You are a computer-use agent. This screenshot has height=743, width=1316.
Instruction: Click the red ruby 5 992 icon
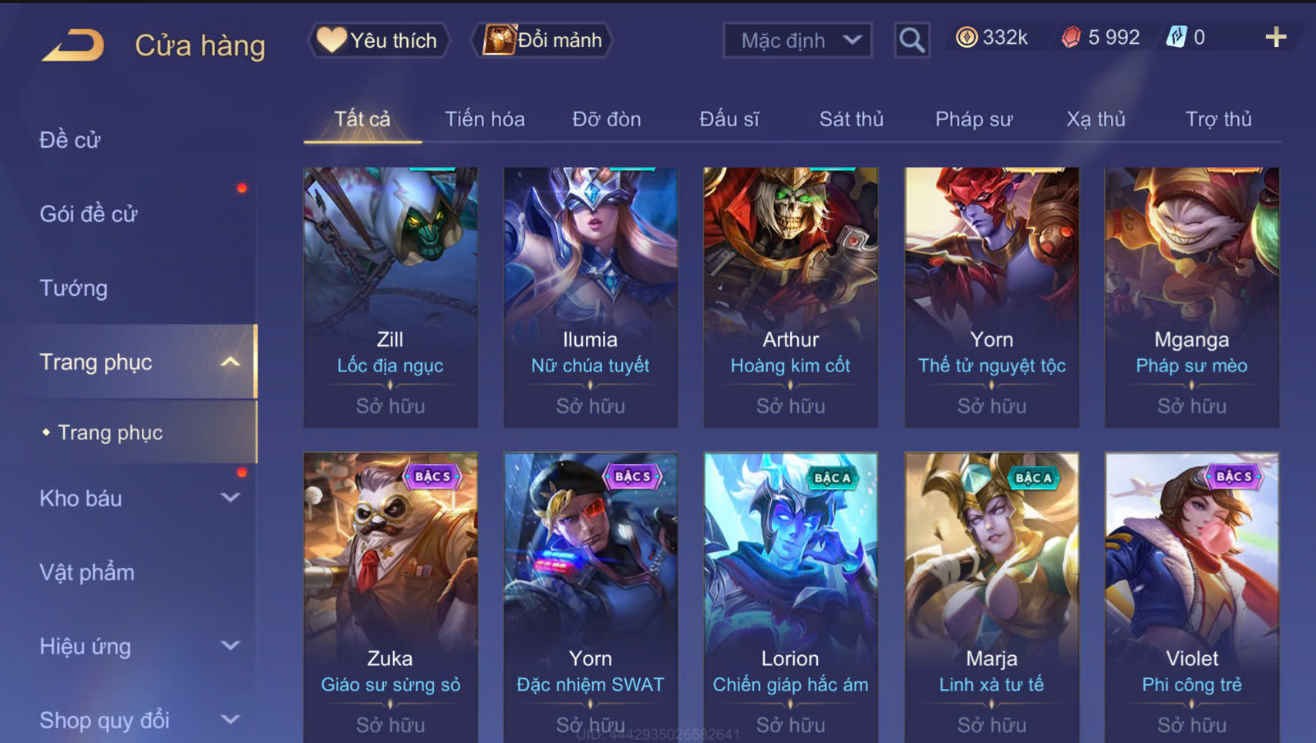point(1071,38)
